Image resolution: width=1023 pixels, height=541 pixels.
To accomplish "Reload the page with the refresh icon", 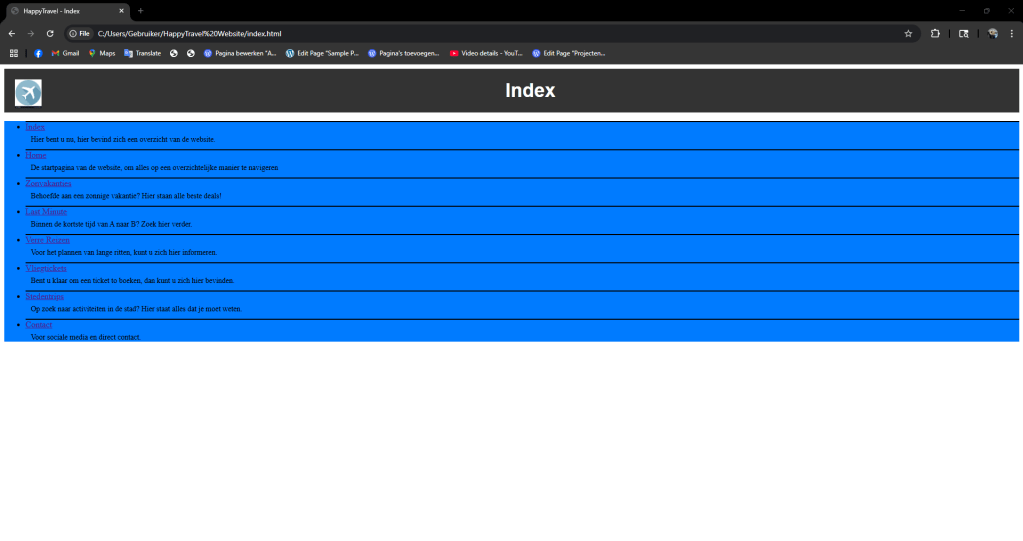I will pos(50,33).
